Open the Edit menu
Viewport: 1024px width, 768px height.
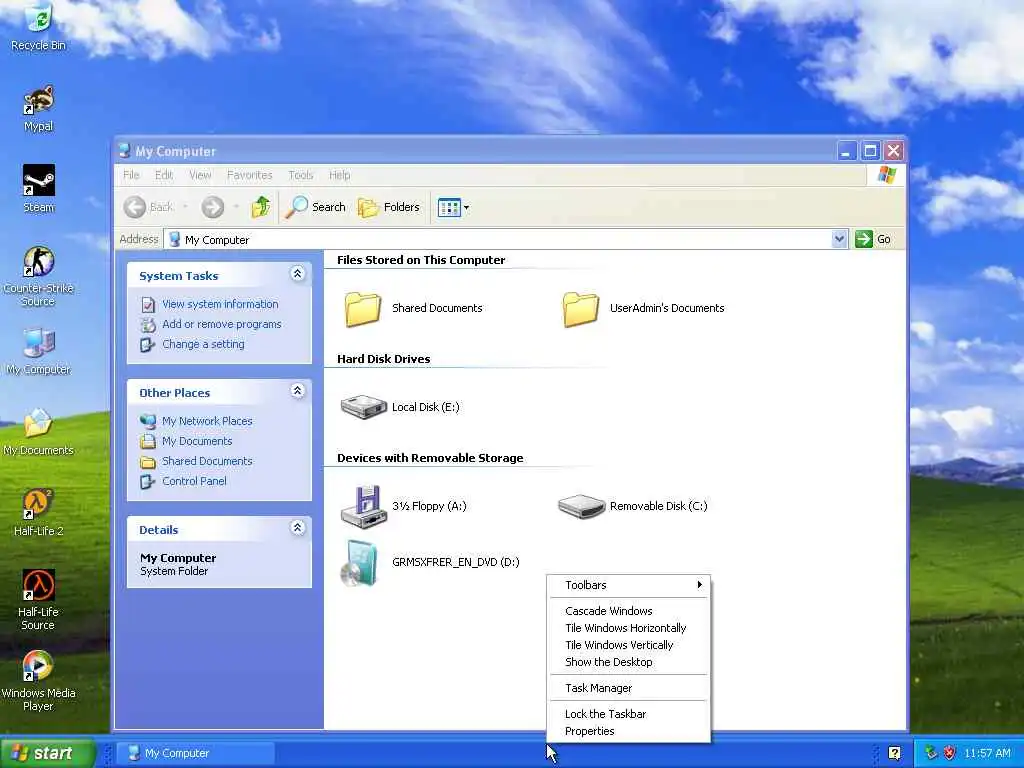pos(164,175)
